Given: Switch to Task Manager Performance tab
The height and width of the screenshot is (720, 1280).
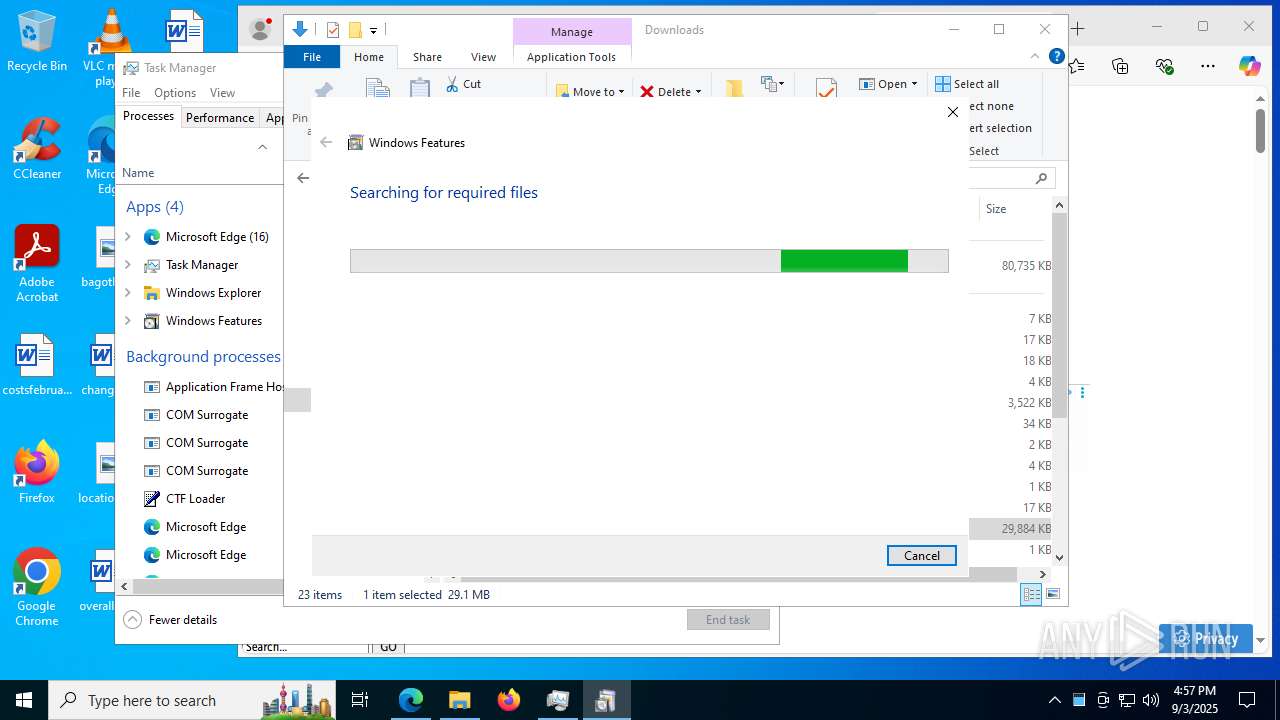Looking at the screenshot, I should (x=220, y=117).
